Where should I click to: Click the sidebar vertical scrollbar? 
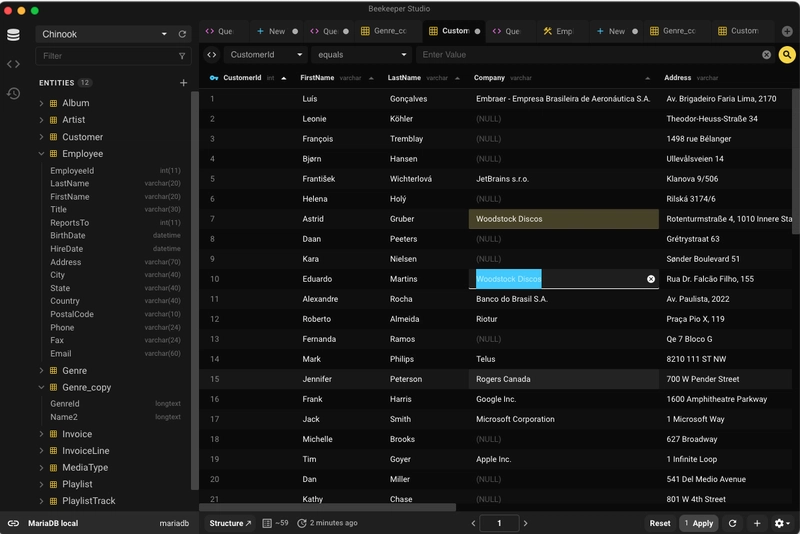[x=194, y=291]
